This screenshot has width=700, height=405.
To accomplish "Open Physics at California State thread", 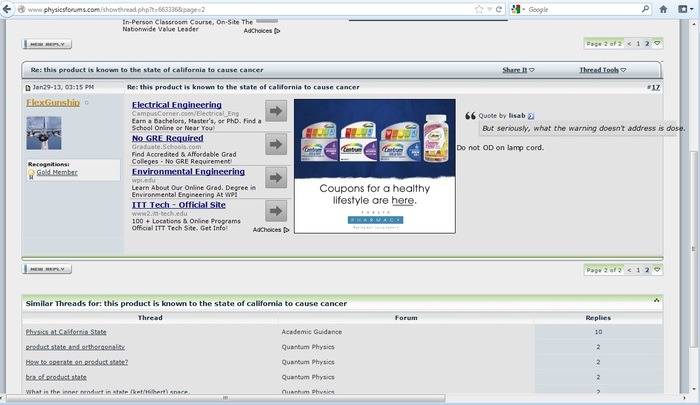I will pyautogui.click(x=66, y=332).
